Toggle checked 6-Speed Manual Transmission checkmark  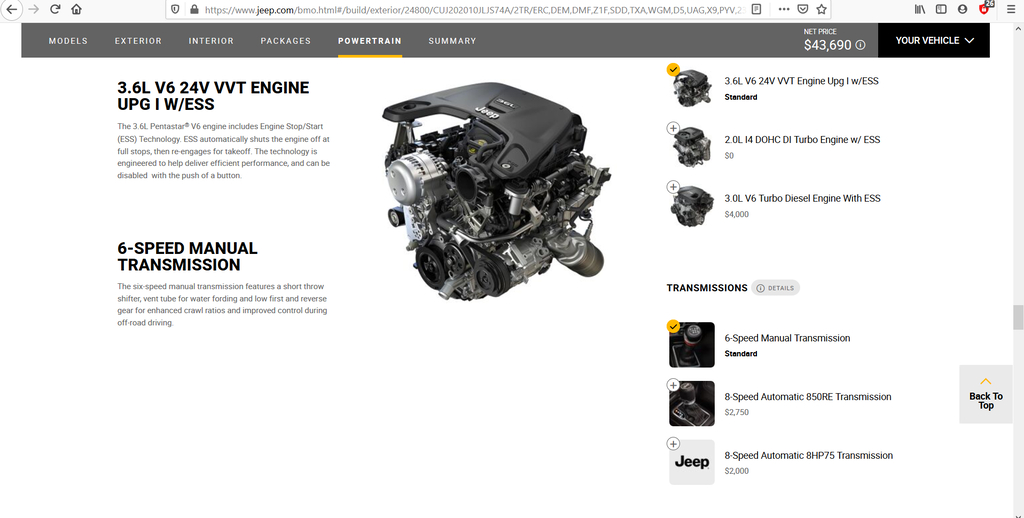pyautogui.click(x=673, y=326)
